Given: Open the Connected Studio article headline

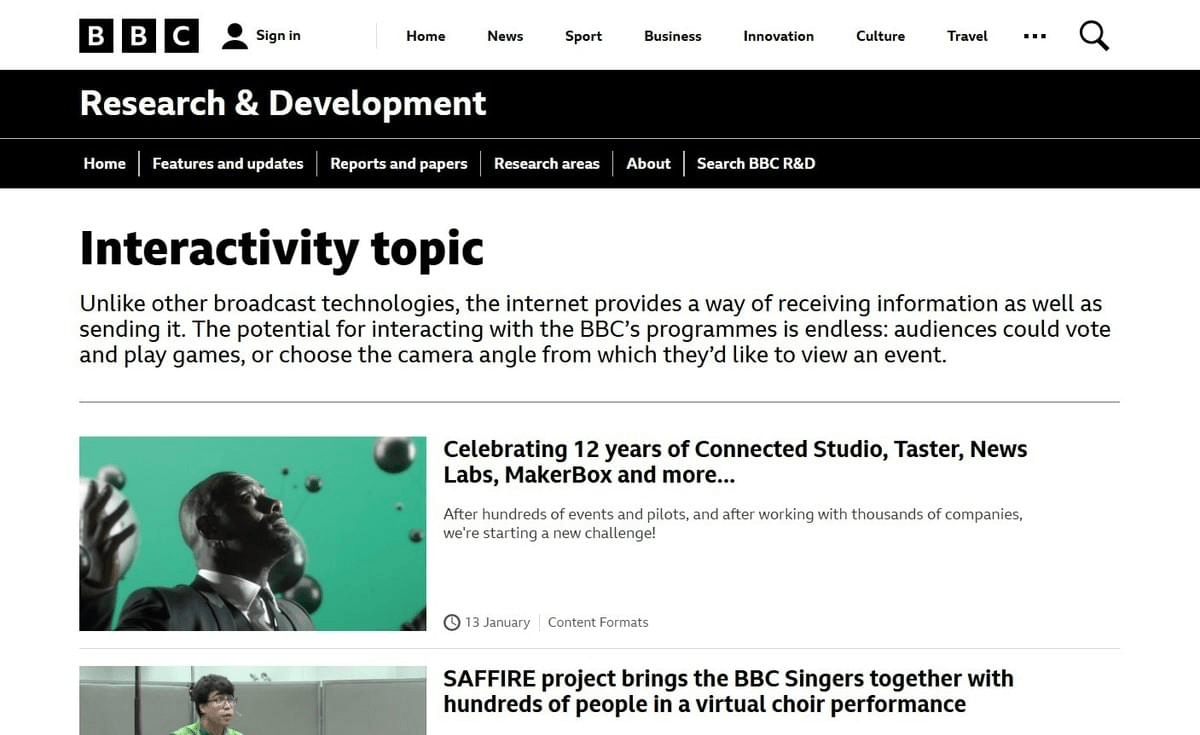Looking at the screenshot, I should coord(735,461).
